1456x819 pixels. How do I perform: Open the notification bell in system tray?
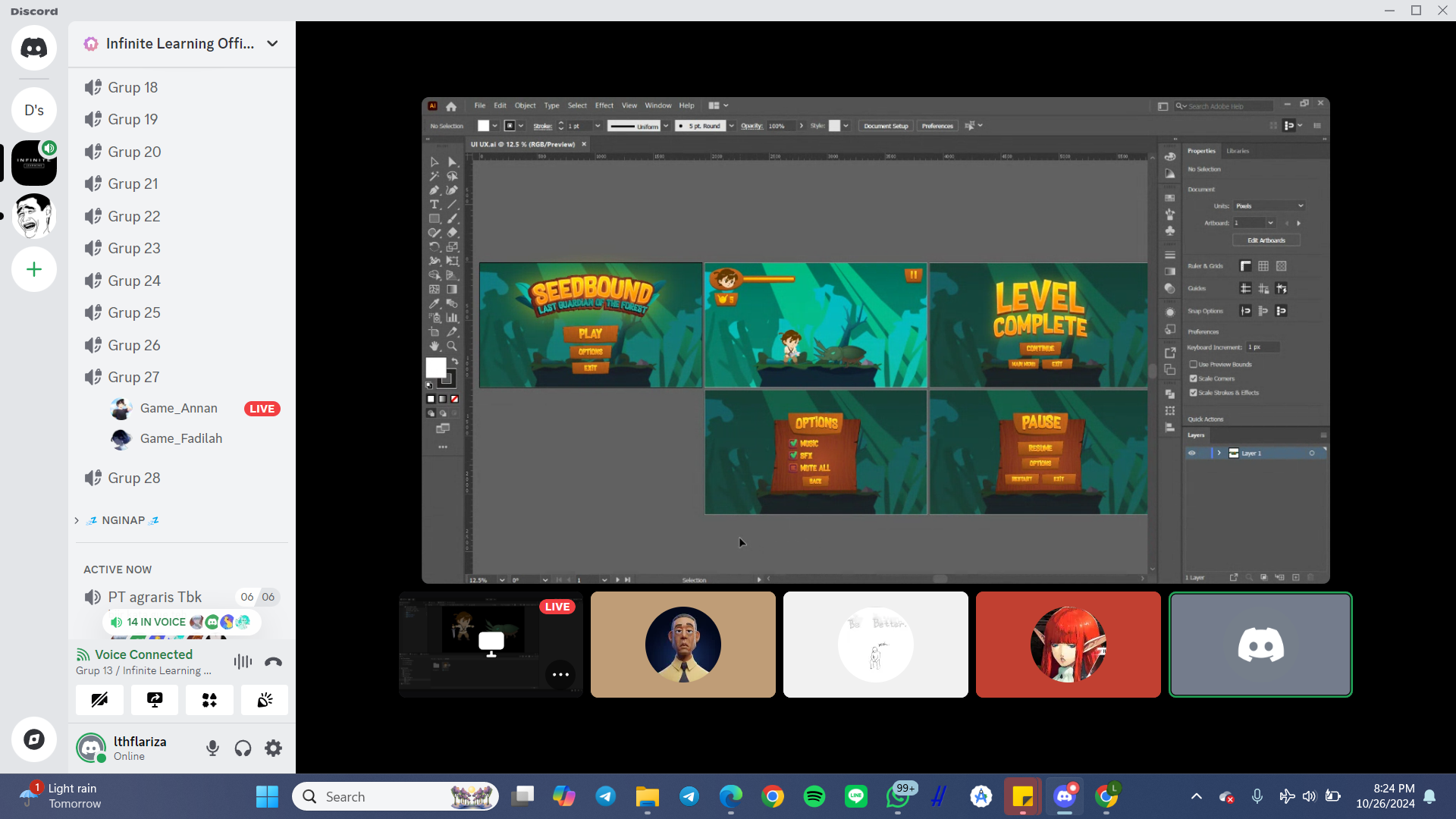click(x=1429, y=796)
